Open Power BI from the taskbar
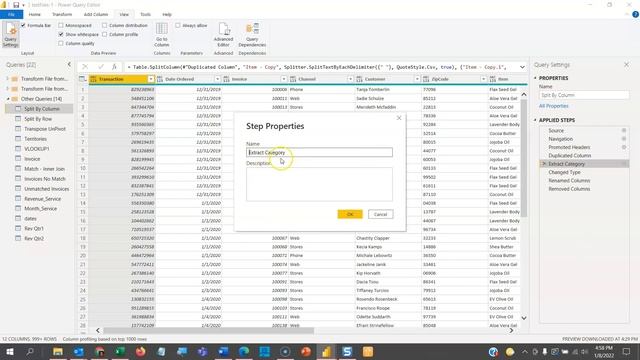Image resolution: width=640 pixels, height=360 pixels. (326, 351)
